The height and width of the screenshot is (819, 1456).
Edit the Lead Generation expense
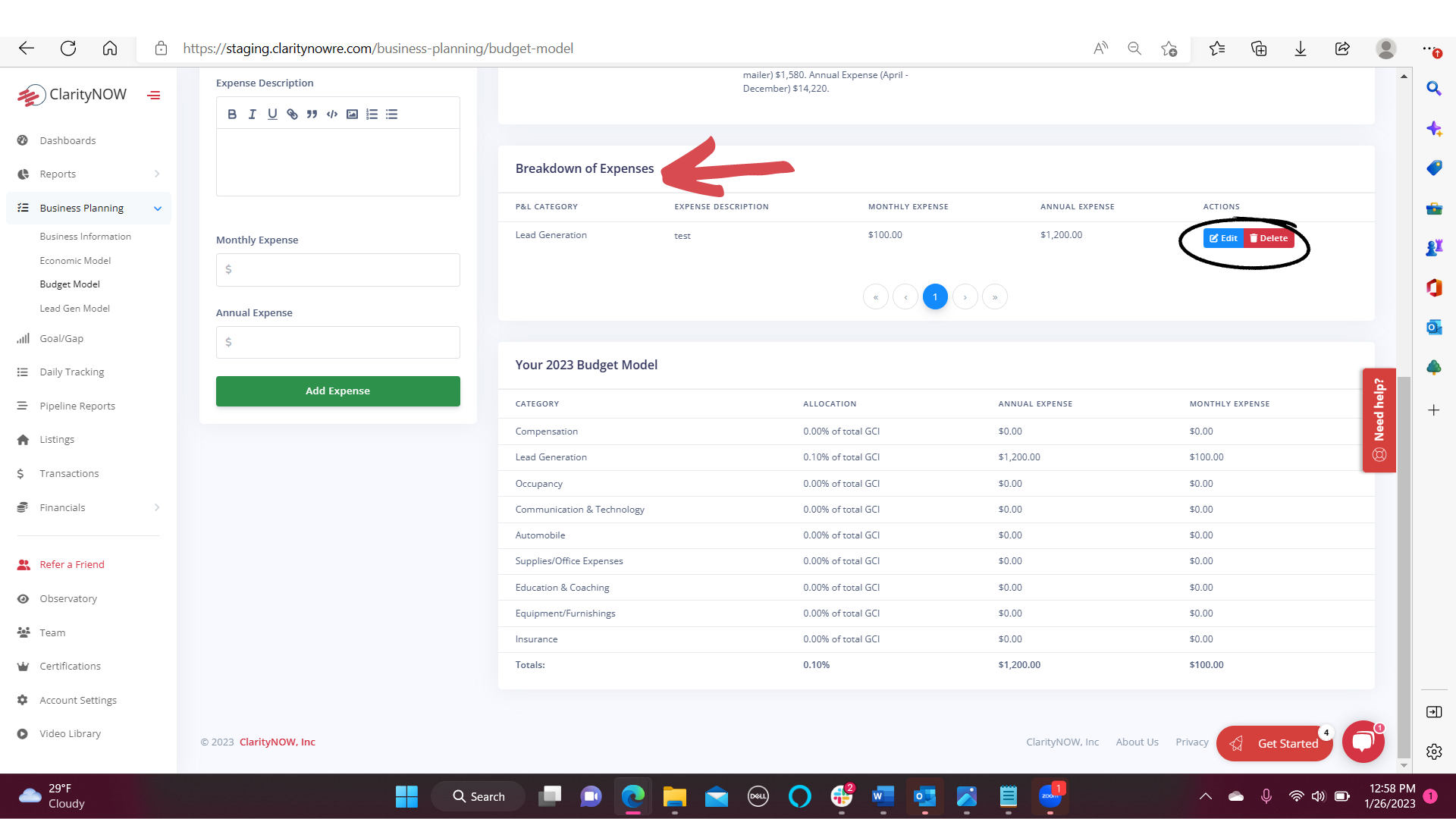(x=1223, y=238)
